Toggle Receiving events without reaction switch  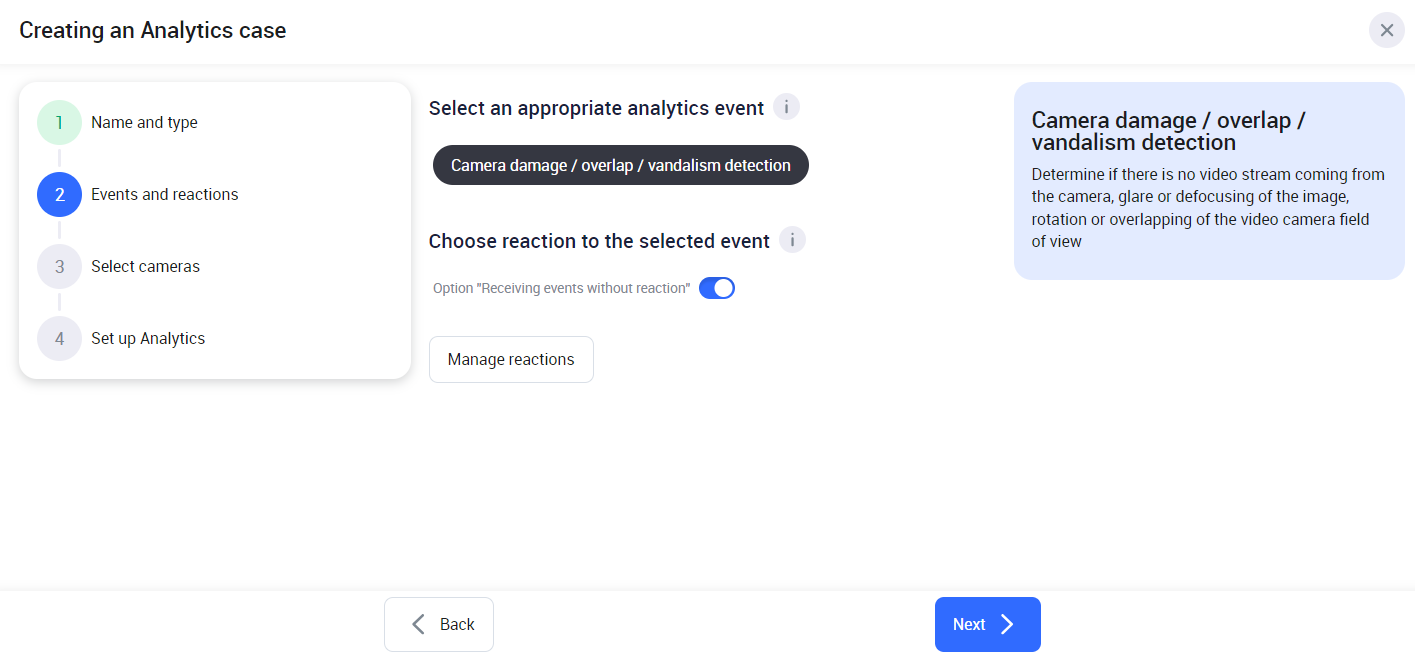[x=716, y=288]
